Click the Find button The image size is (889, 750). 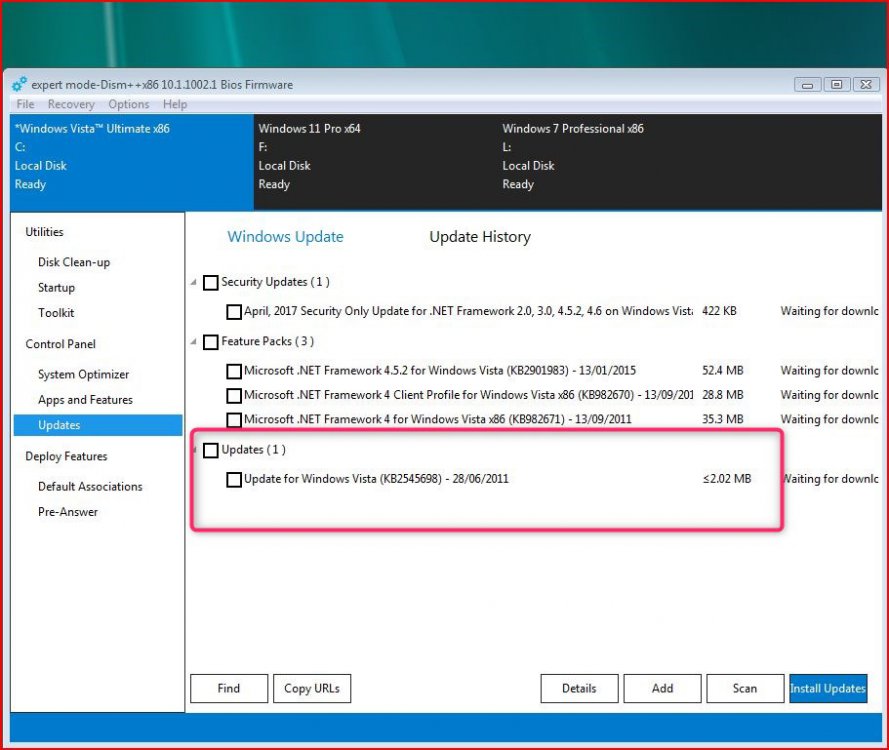coord(229,688)
